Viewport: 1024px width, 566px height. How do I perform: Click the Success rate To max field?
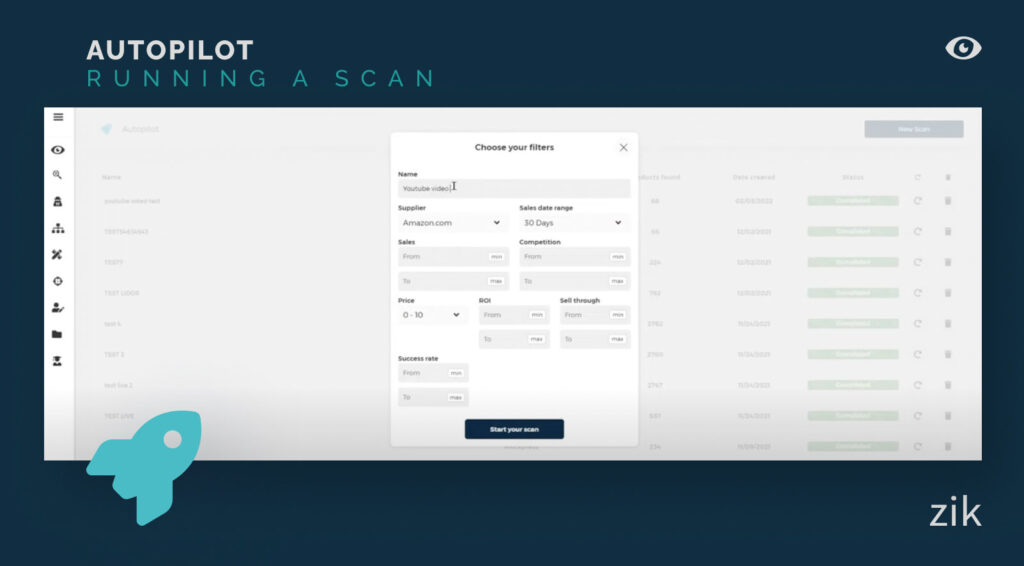pos(433,397)
